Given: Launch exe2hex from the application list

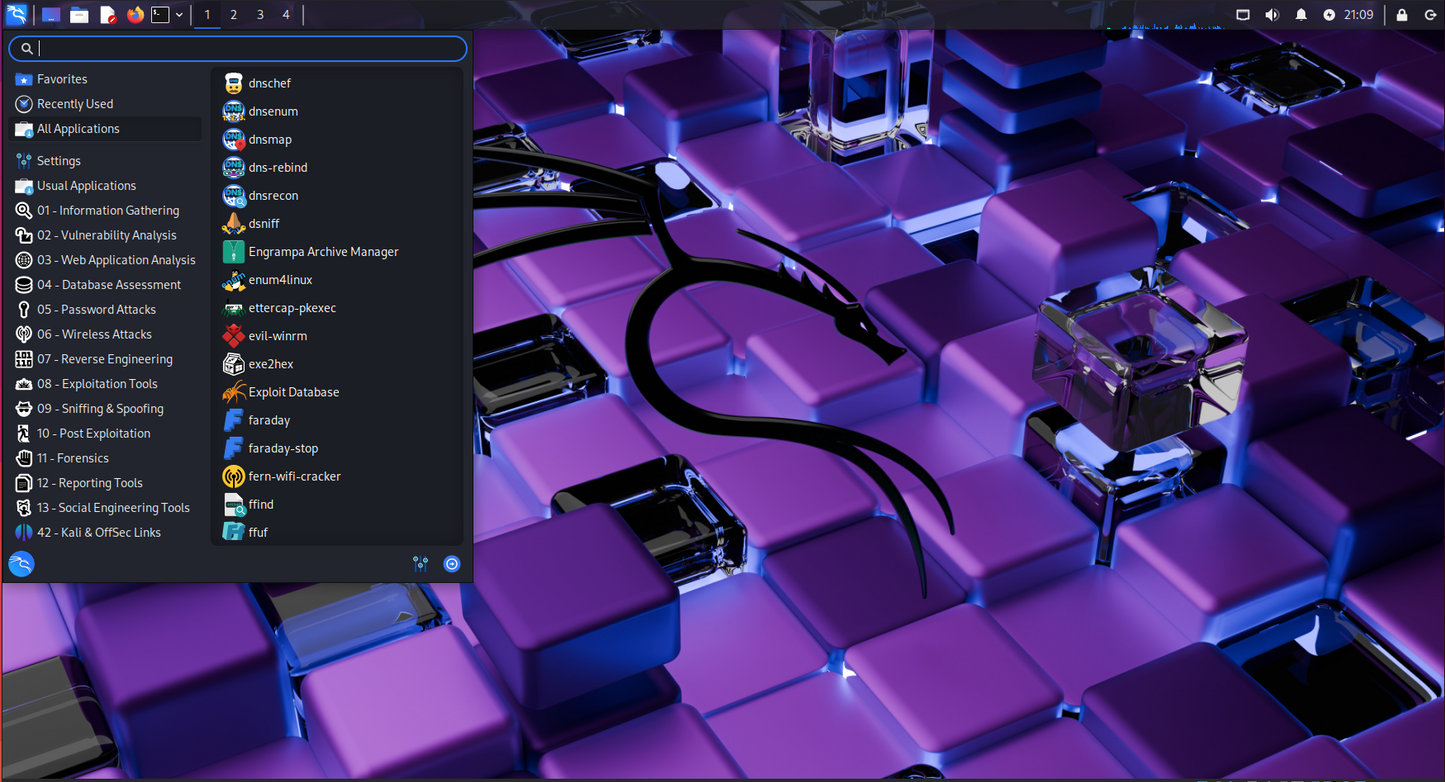Looking at the screenshot, I should click(337, 364).
